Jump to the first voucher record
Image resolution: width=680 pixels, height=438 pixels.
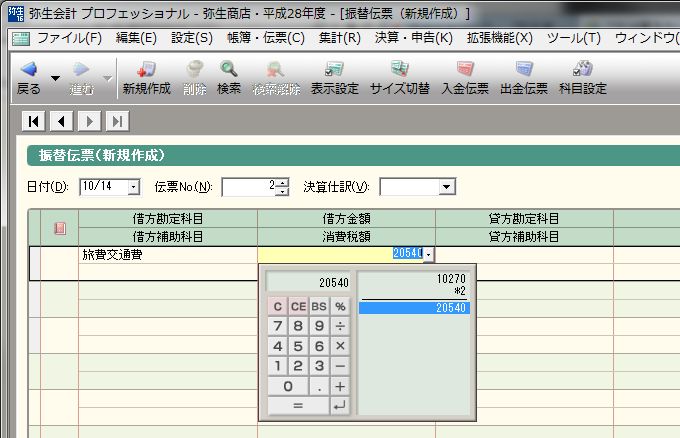tap(33, 121)
